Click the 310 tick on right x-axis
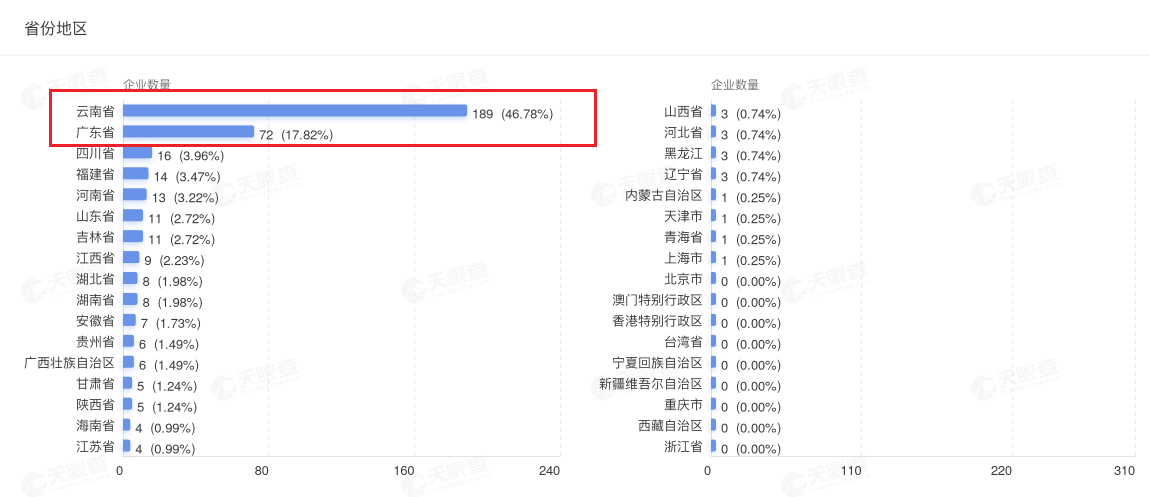The width and height of the screenshot is (1150, 497). click(x=1124, y=471)
